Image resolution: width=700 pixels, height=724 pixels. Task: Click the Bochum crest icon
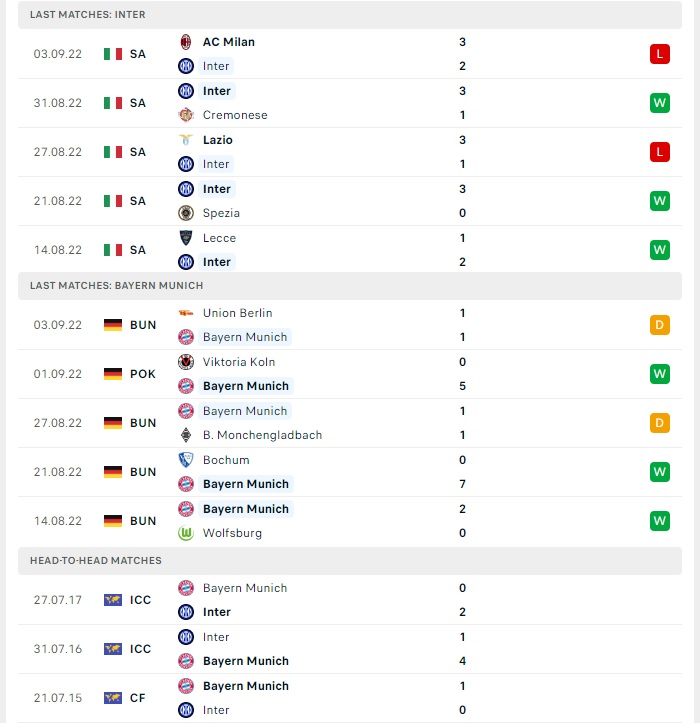click(186, 460)
